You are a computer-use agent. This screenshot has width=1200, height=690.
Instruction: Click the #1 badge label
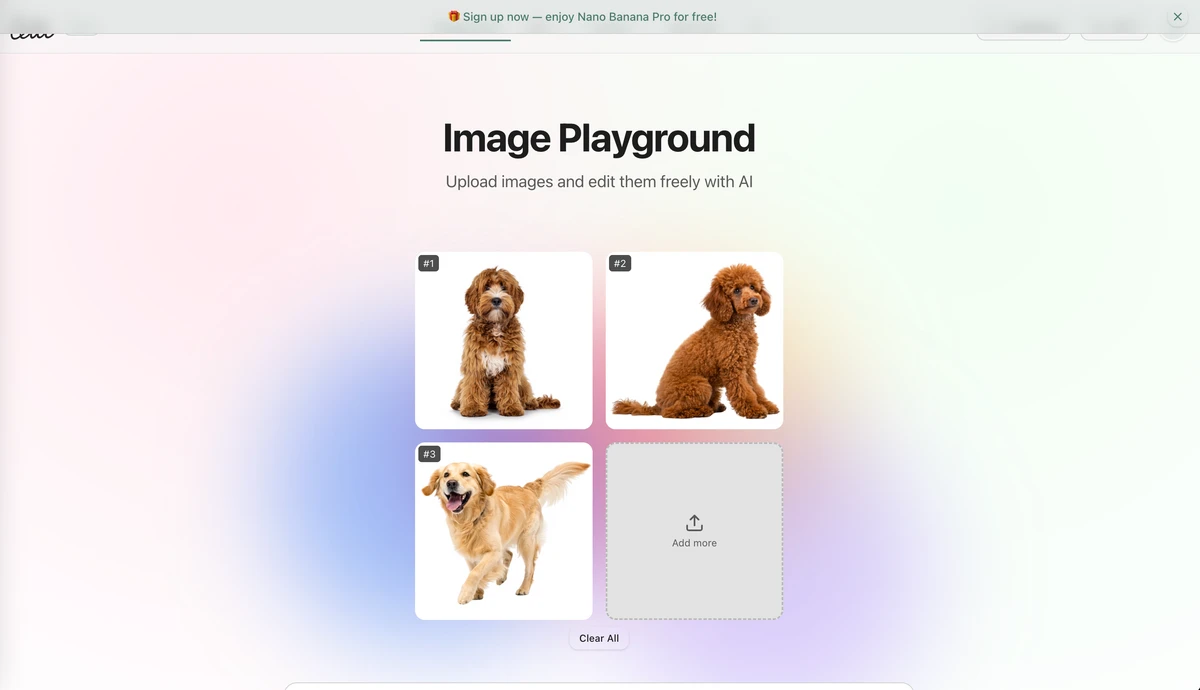tap(429, 264)
